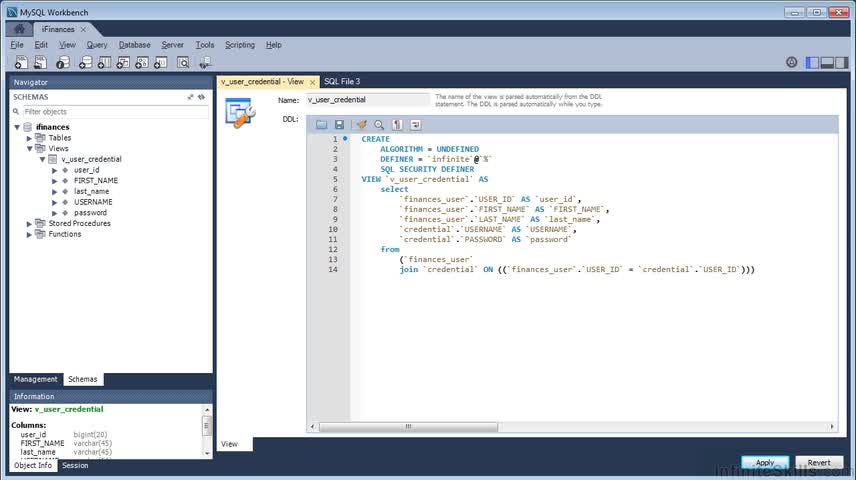Open the home screen tab icon
The height and width of the screenshot is (480, 856).
pos(20,29)
